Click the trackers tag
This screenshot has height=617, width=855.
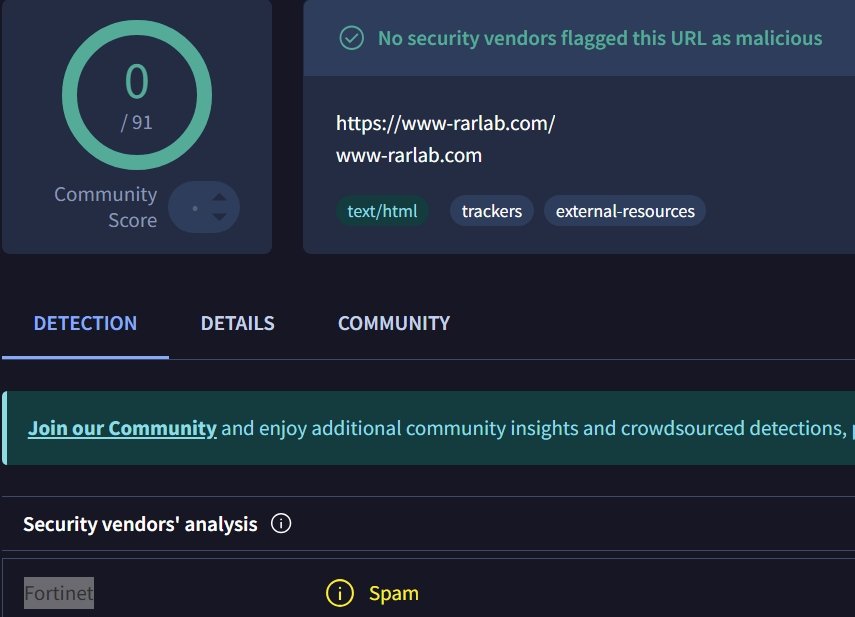tap(492, 211)
